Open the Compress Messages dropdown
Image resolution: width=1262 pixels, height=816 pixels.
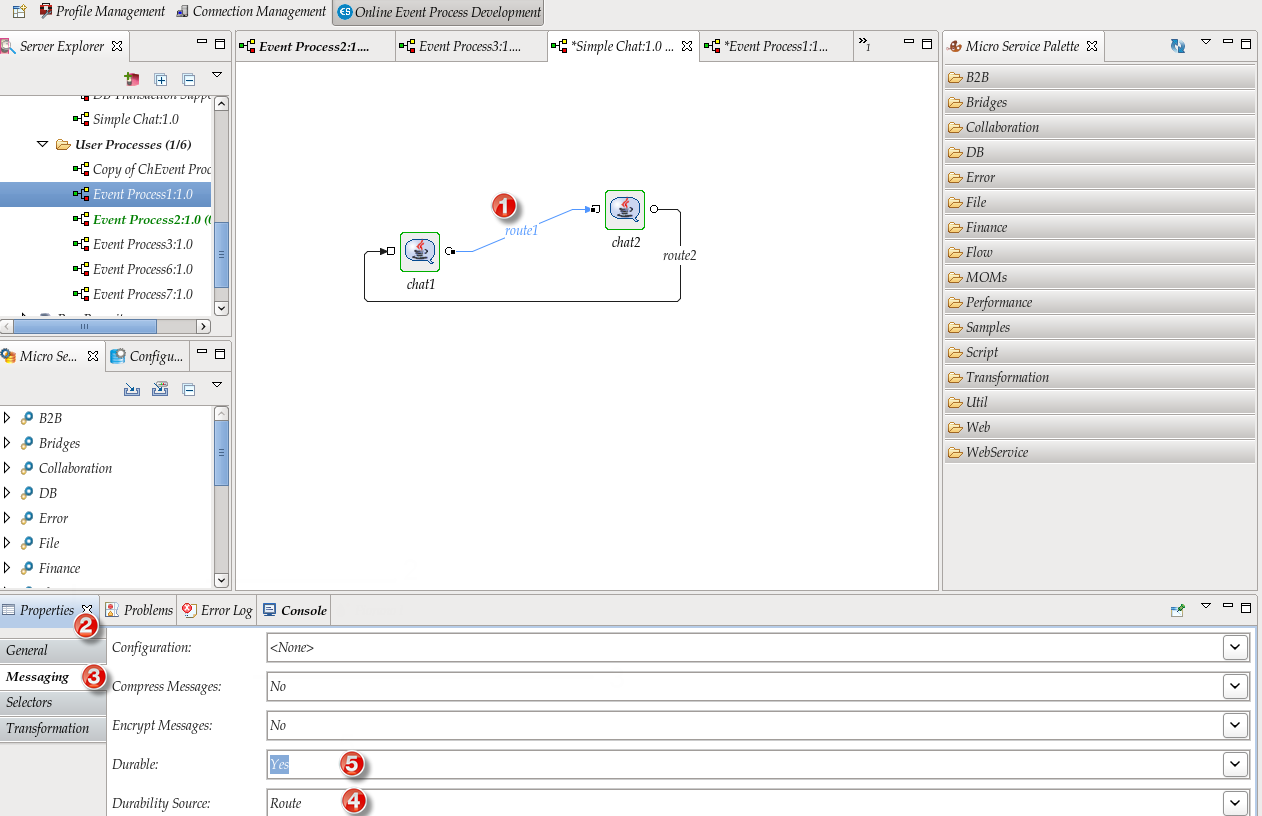[1236, 686]
